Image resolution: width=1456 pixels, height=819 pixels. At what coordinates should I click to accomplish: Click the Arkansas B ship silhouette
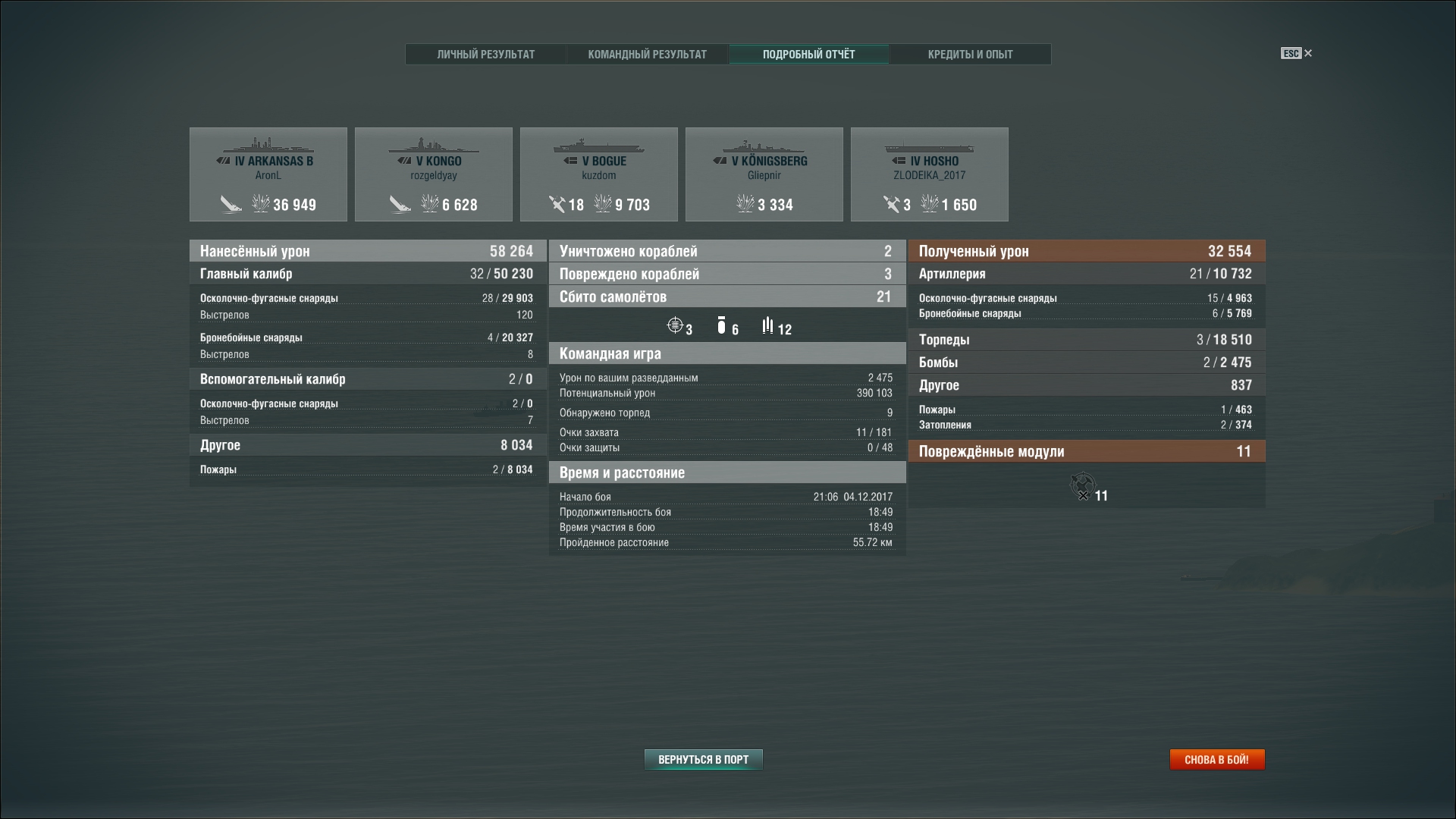click(x=268, y=145)
